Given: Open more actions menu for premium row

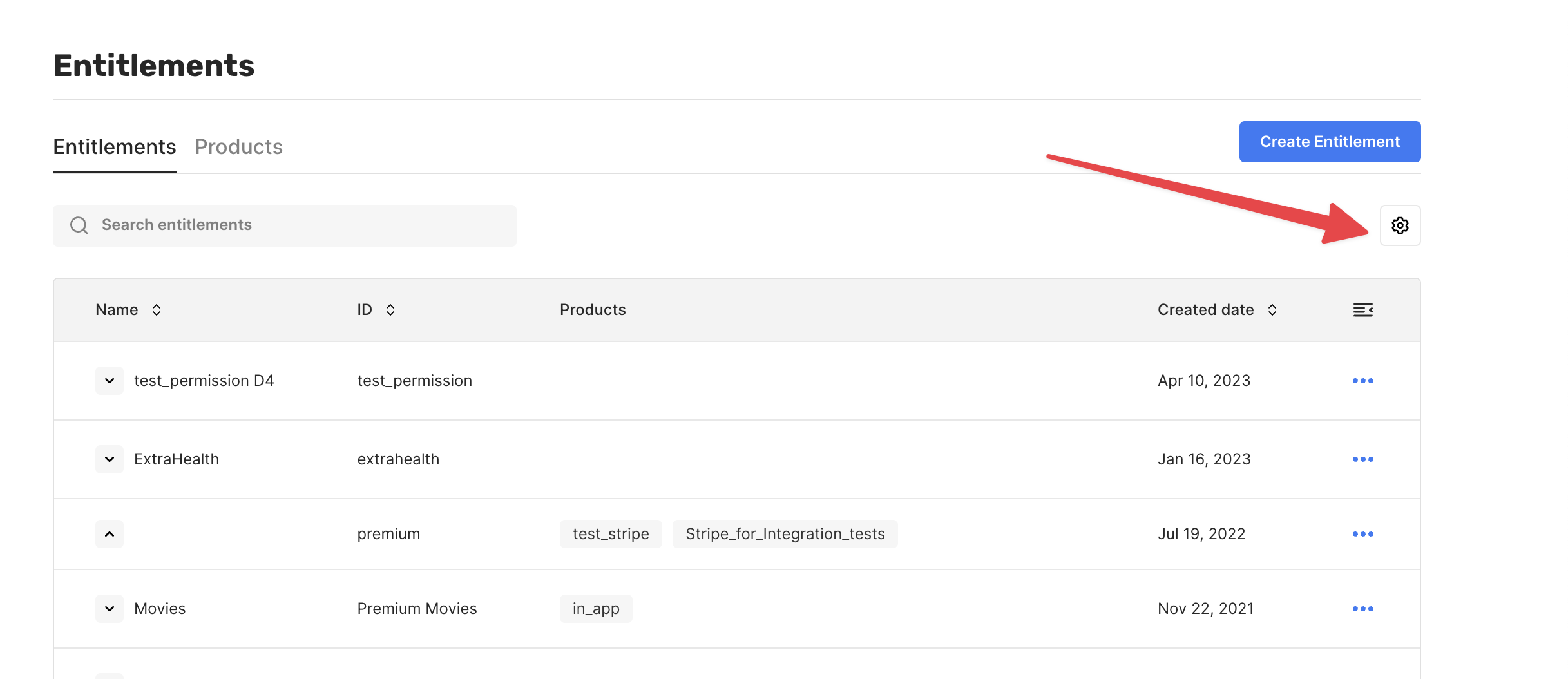Looking at the screenshot, I should point(1362,534).
